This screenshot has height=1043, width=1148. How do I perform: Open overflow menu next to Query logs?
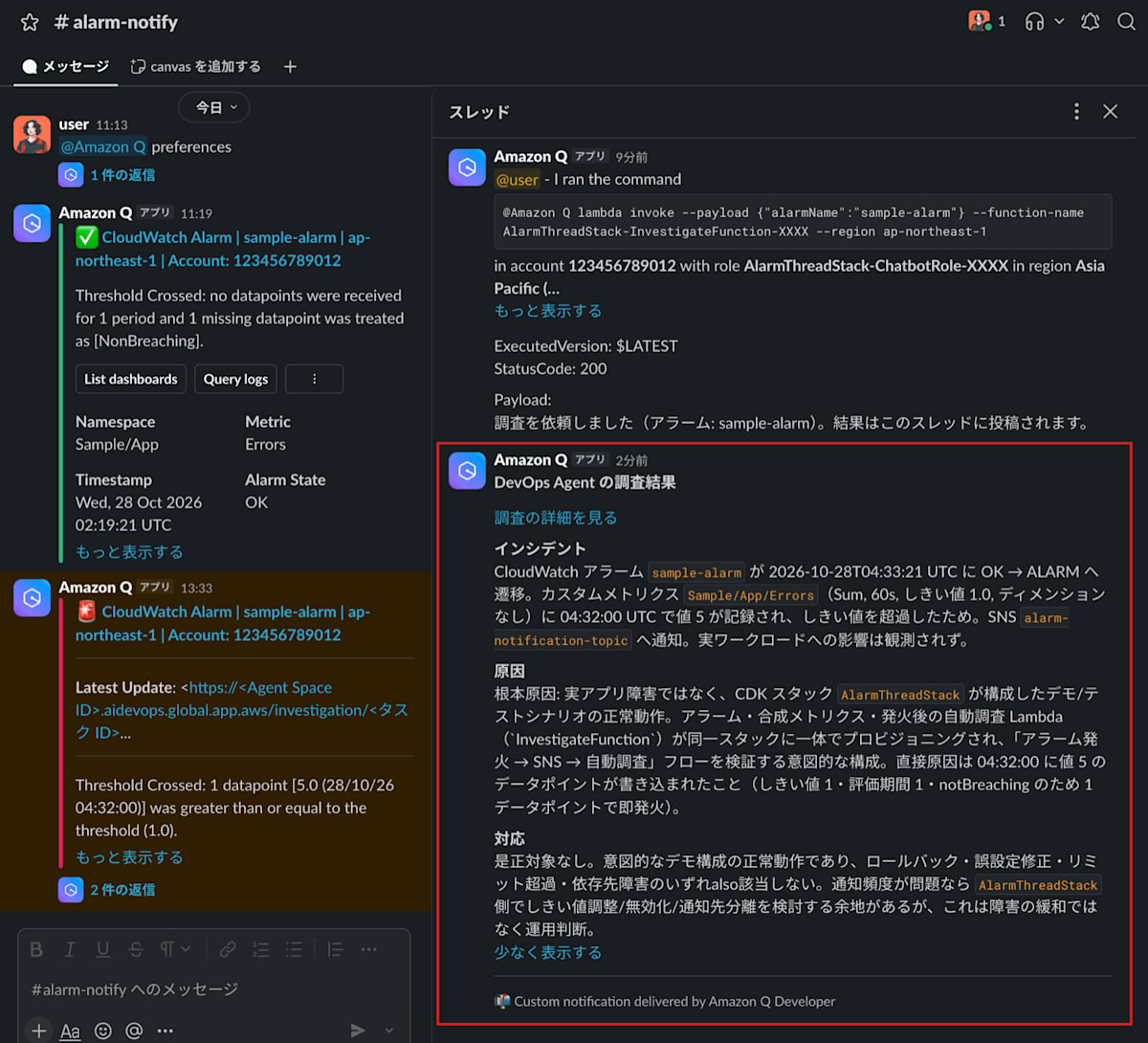click(314, 379)
